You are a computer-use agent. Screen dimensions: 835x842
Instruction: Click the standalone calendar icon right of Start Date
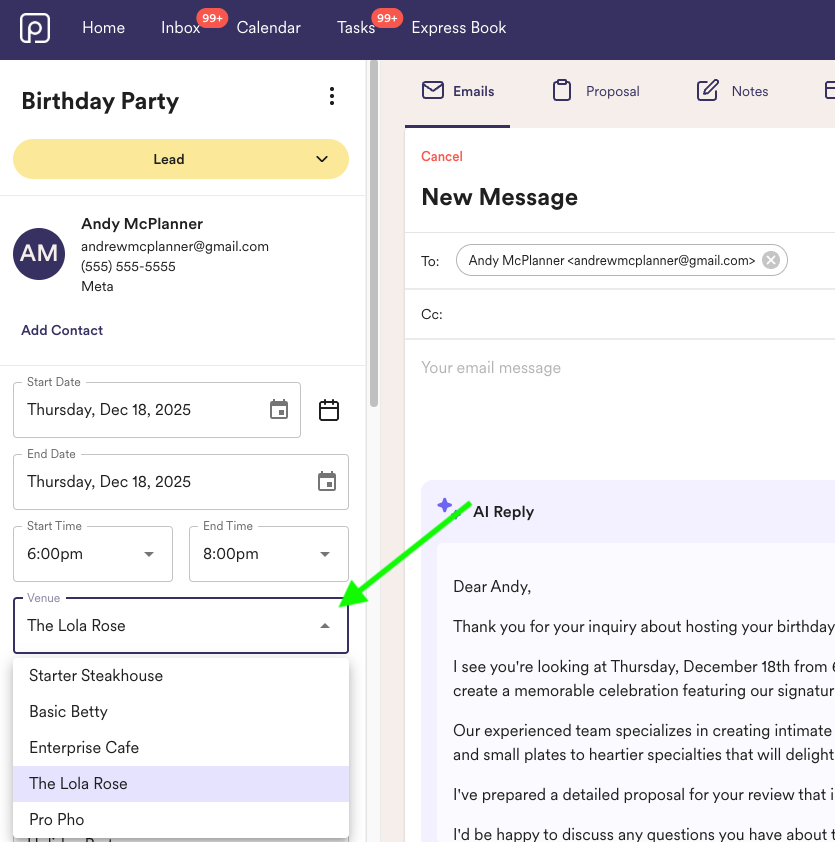click(x=329, y=410)
